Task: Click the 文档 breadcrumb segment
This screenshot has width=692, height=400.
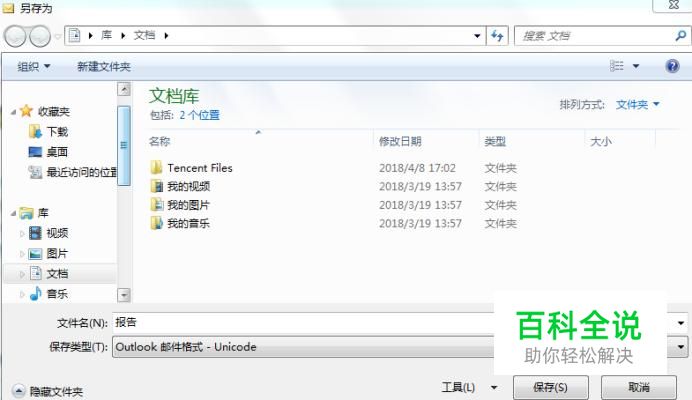Action: coord(144,35)
